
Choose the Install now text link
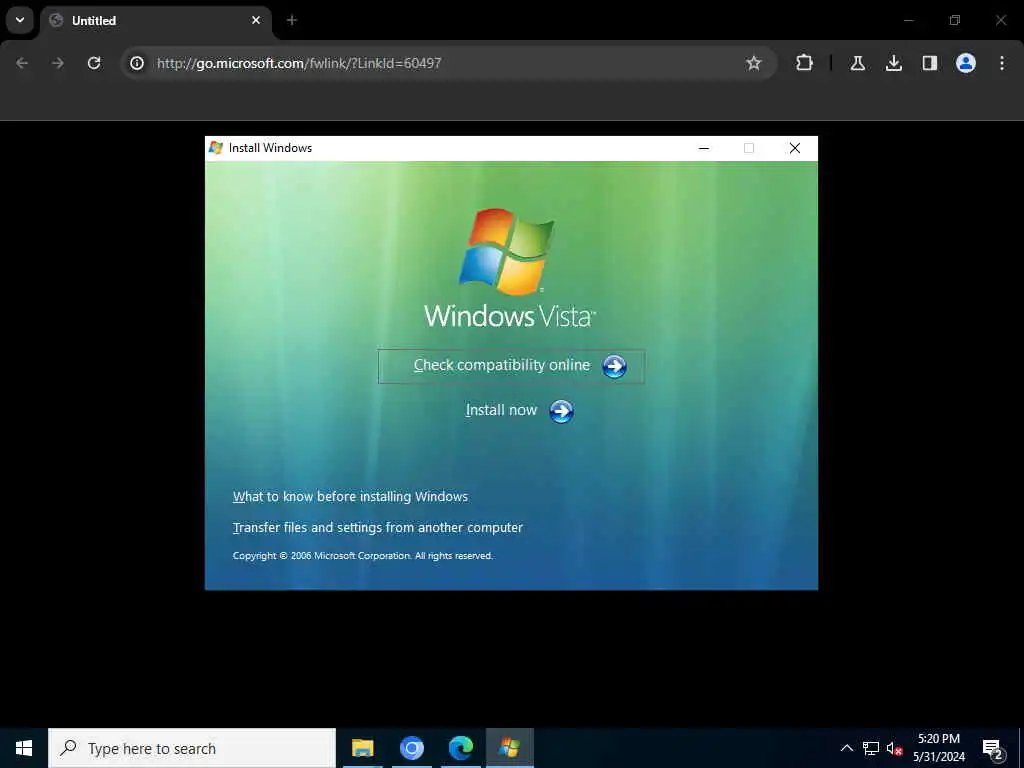pos(501,410)
